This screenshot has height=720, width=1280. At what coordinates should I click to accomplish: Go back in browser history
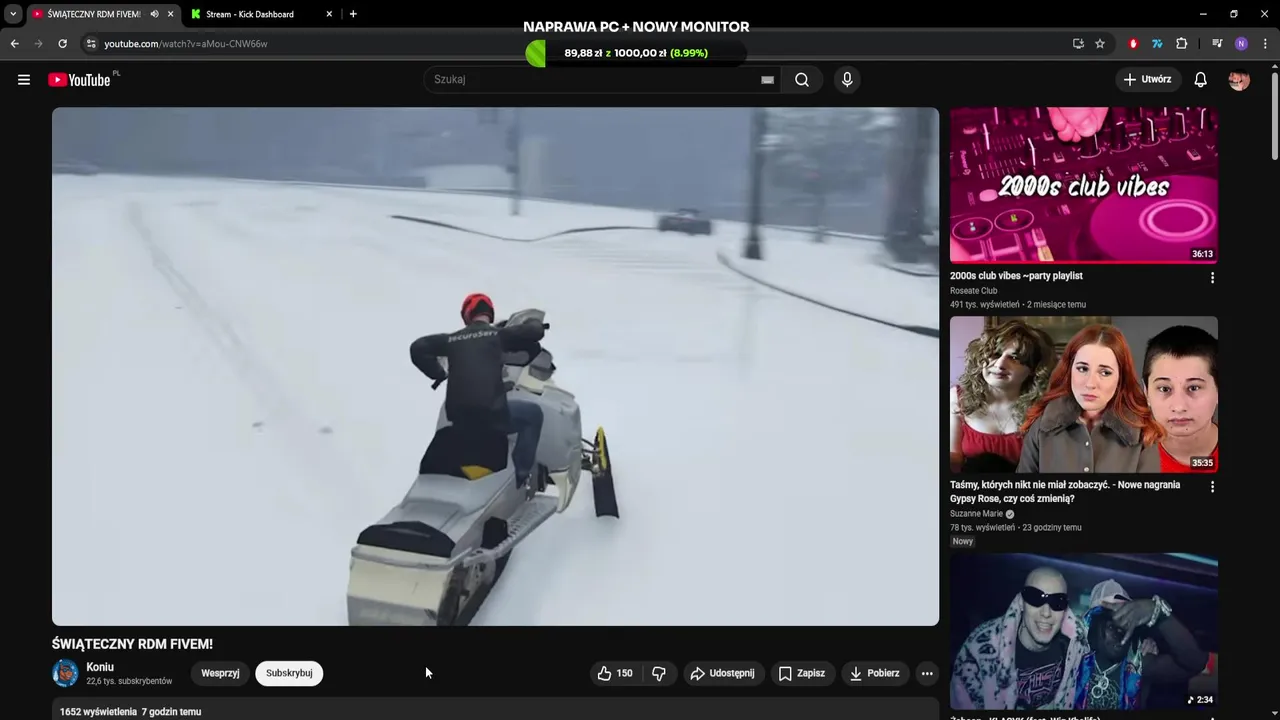14,44
